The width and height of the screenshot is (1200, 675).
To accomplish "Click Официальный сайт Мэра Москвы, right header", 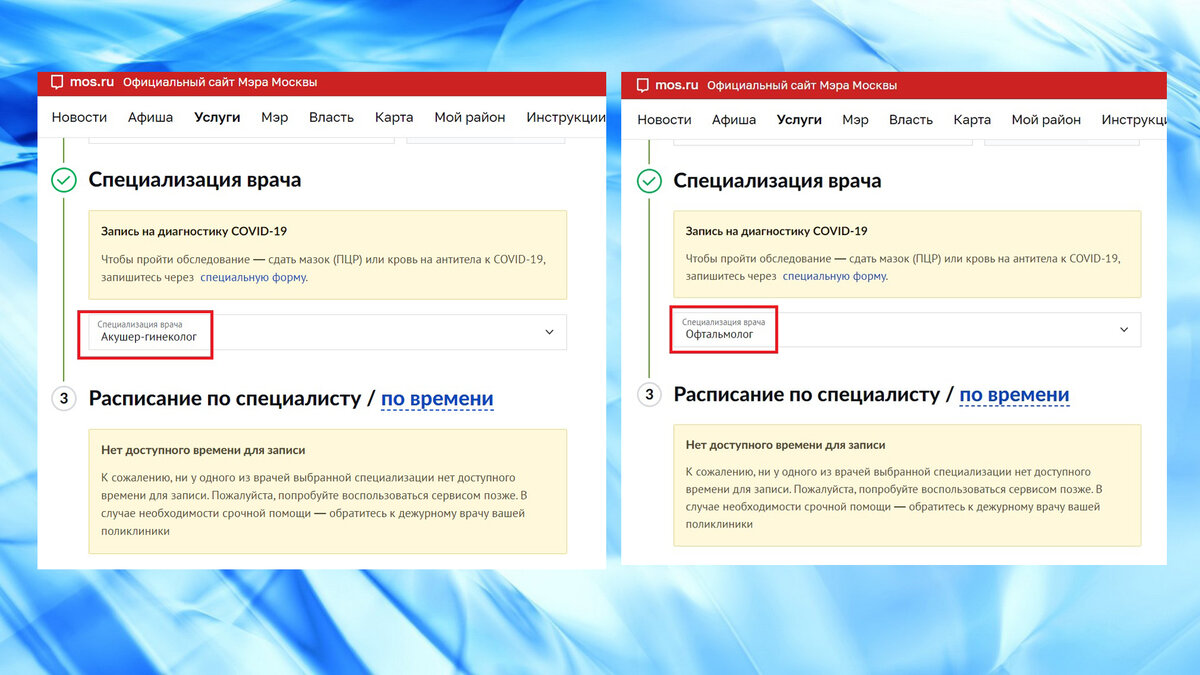I will (802, 86).
